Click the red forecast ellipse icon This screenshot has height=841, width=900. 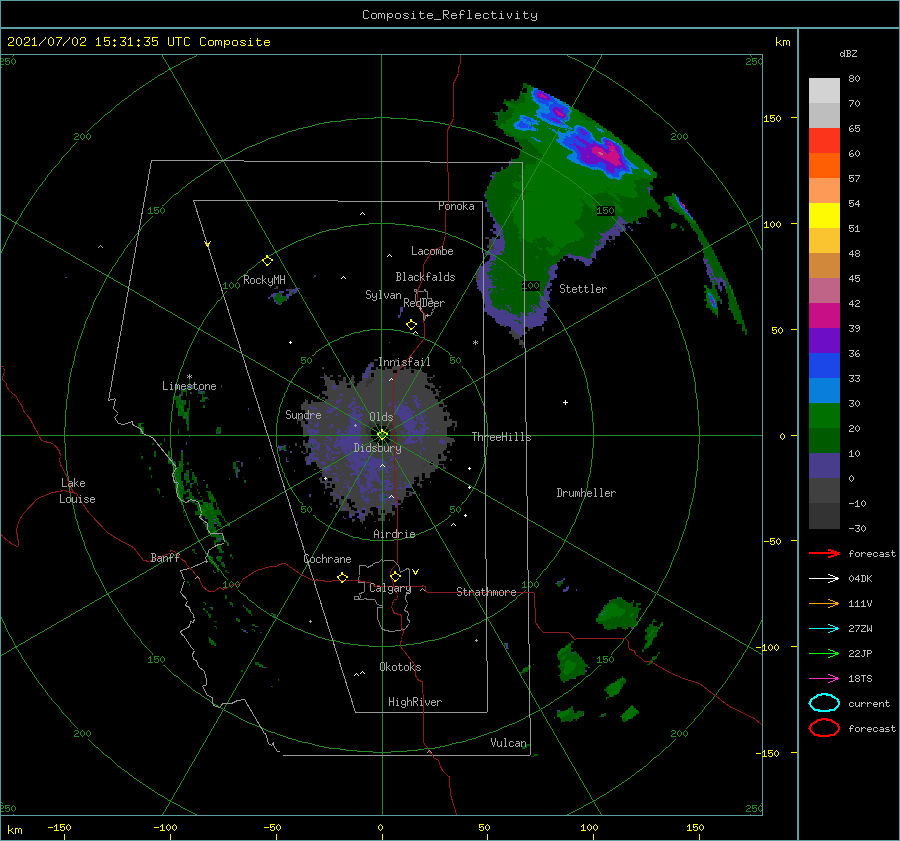point(824,728)
